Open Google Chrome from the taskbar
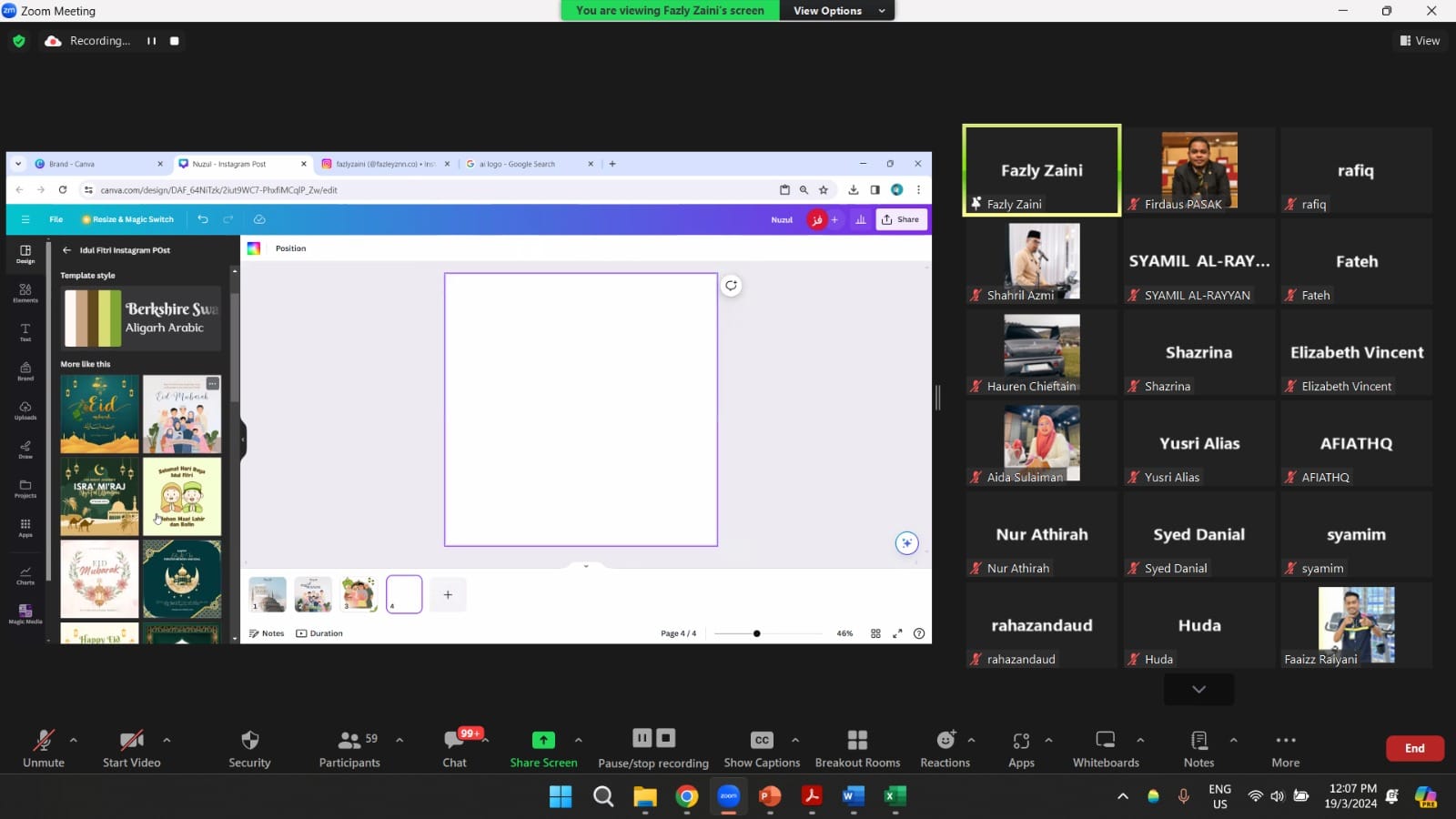This screenshot has height=819, width=1456. point(687,797)
